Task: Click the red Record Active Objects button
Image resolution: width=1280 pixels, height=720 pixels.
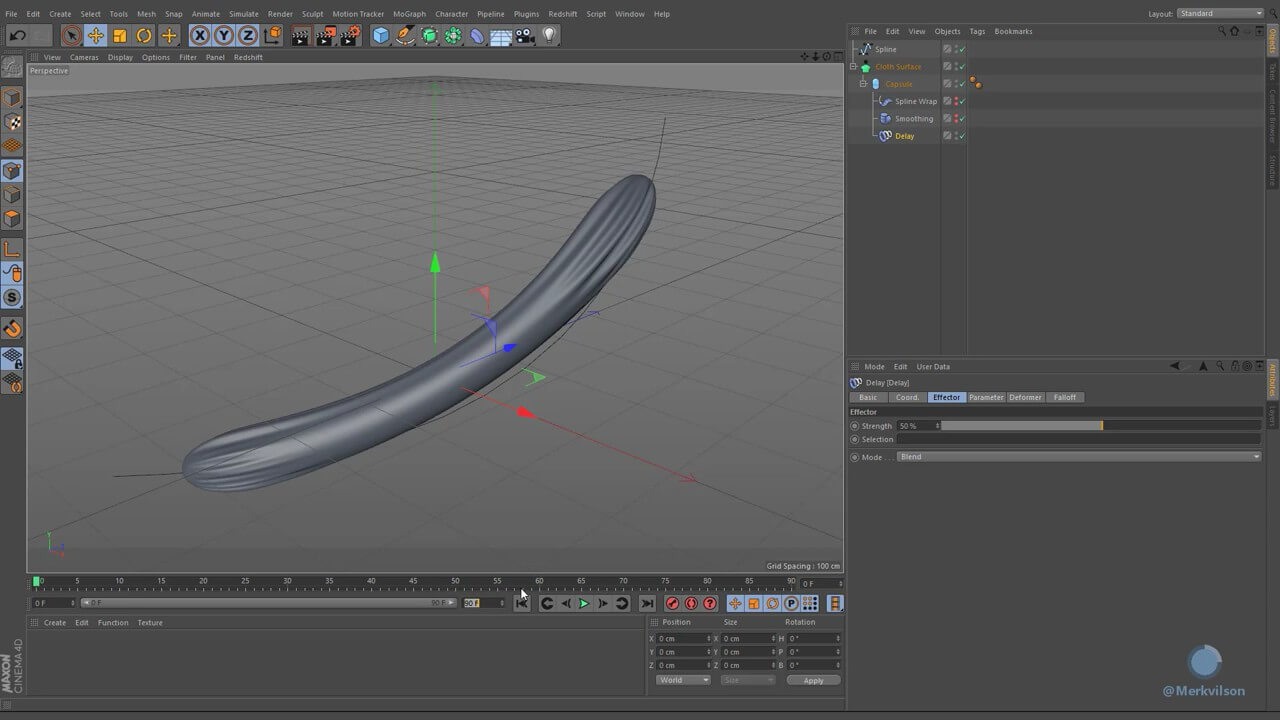Action: (x=672, y=603)
